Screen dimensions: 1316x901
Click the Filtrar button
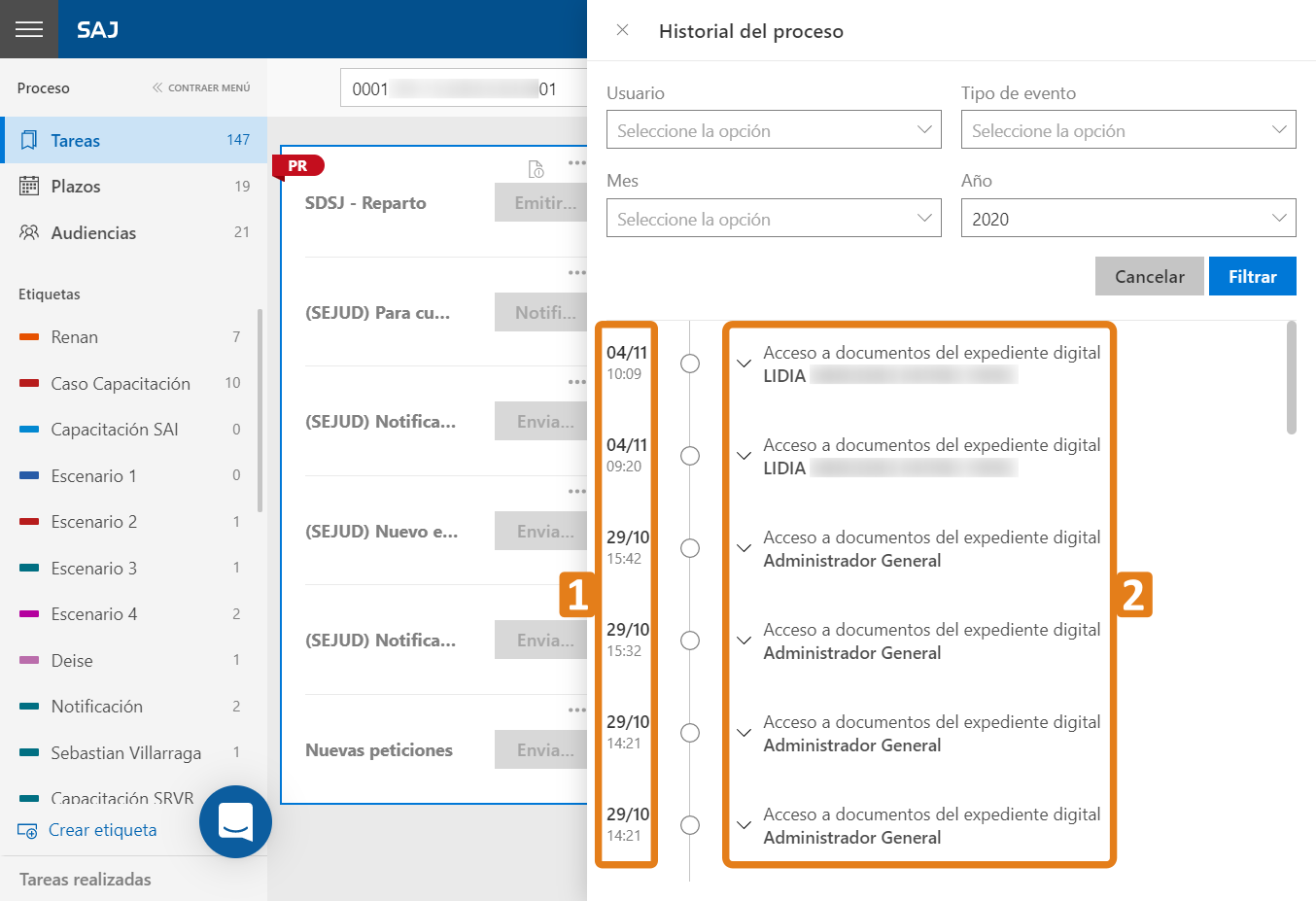pyautogui.click(x=1252, y=276)
